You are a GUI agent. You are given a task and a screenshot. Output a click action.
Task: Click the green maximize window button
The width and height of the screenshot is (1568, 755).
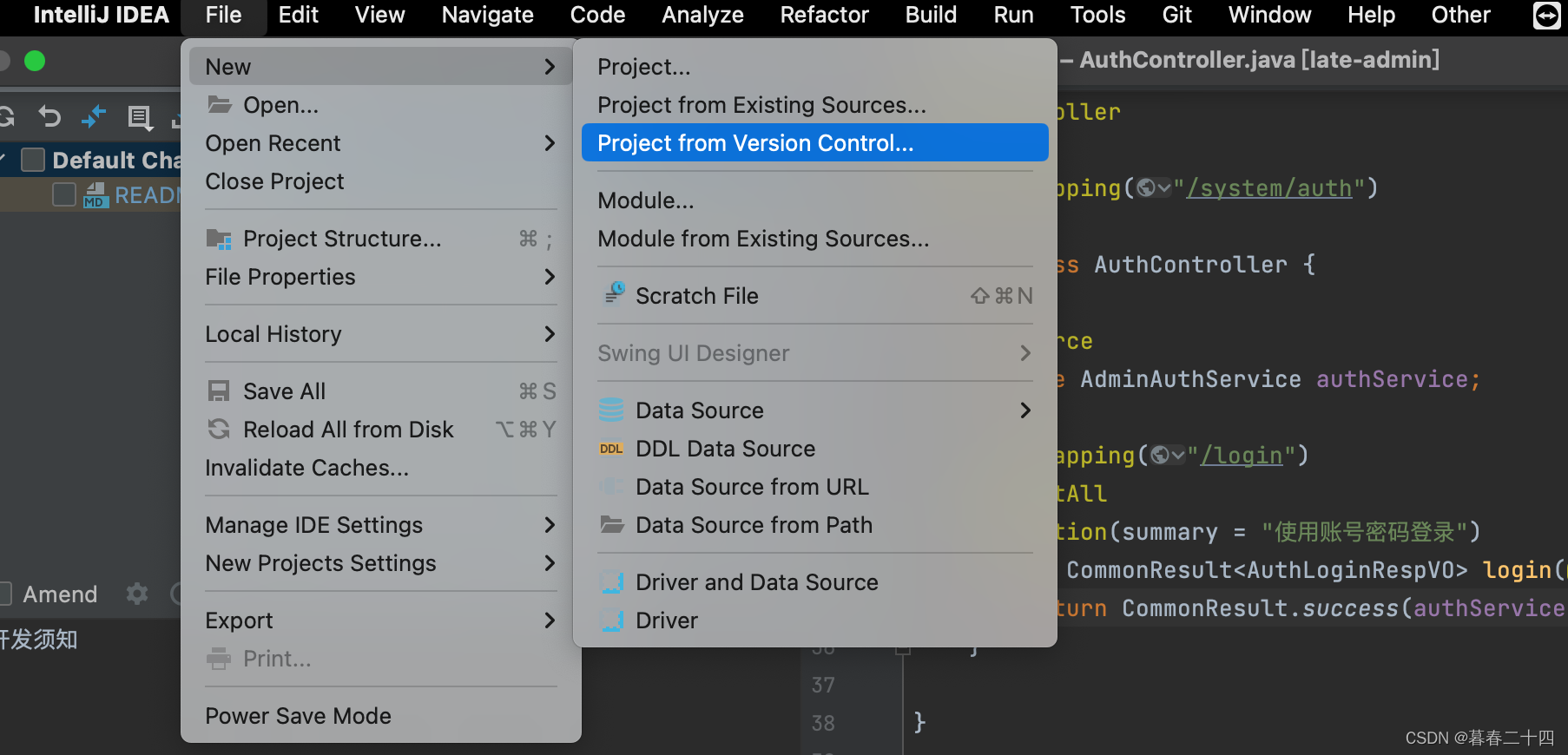[x=35, y=61]
